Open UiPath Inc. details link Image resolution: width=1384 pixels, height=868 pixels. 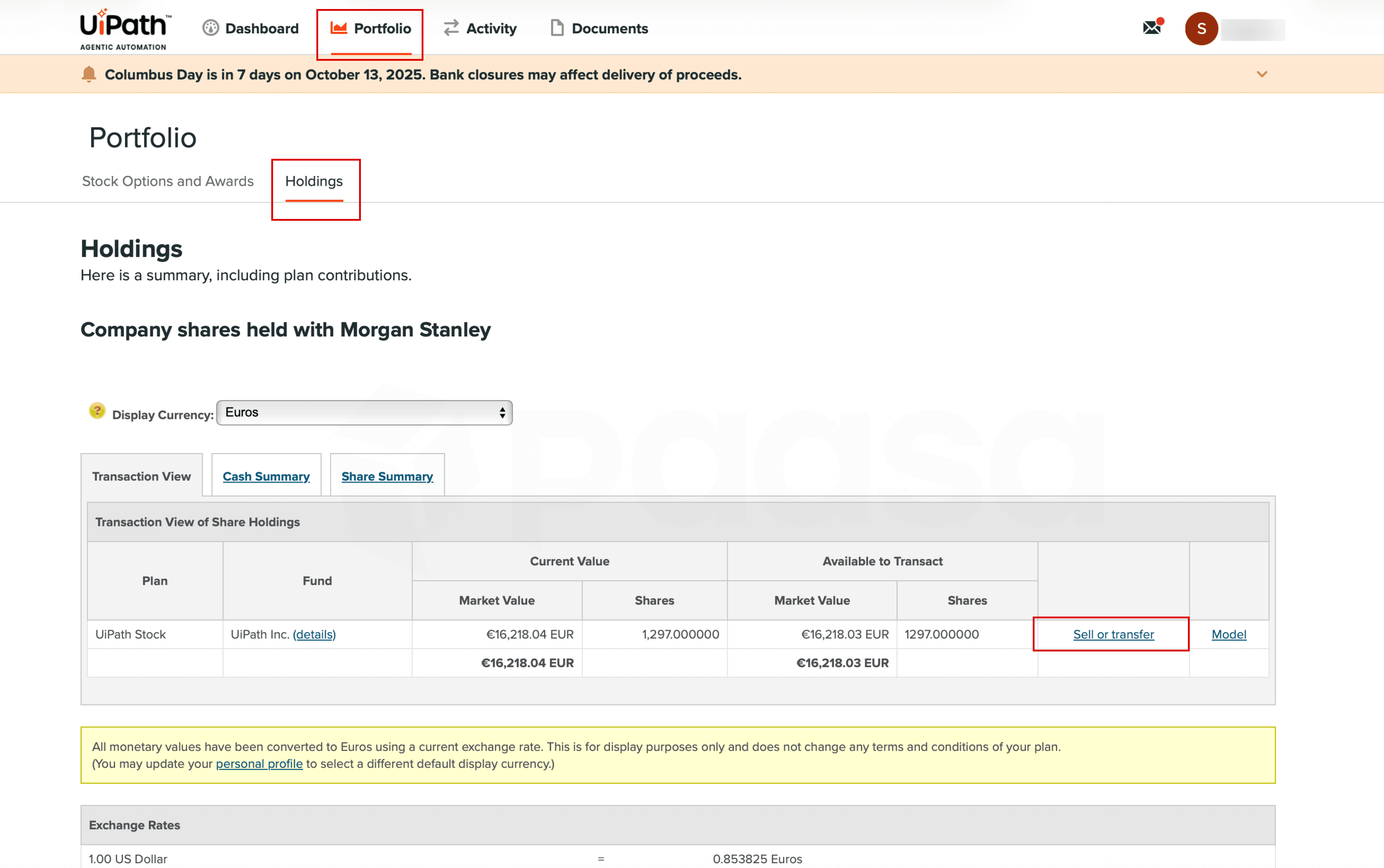point(314,634)
